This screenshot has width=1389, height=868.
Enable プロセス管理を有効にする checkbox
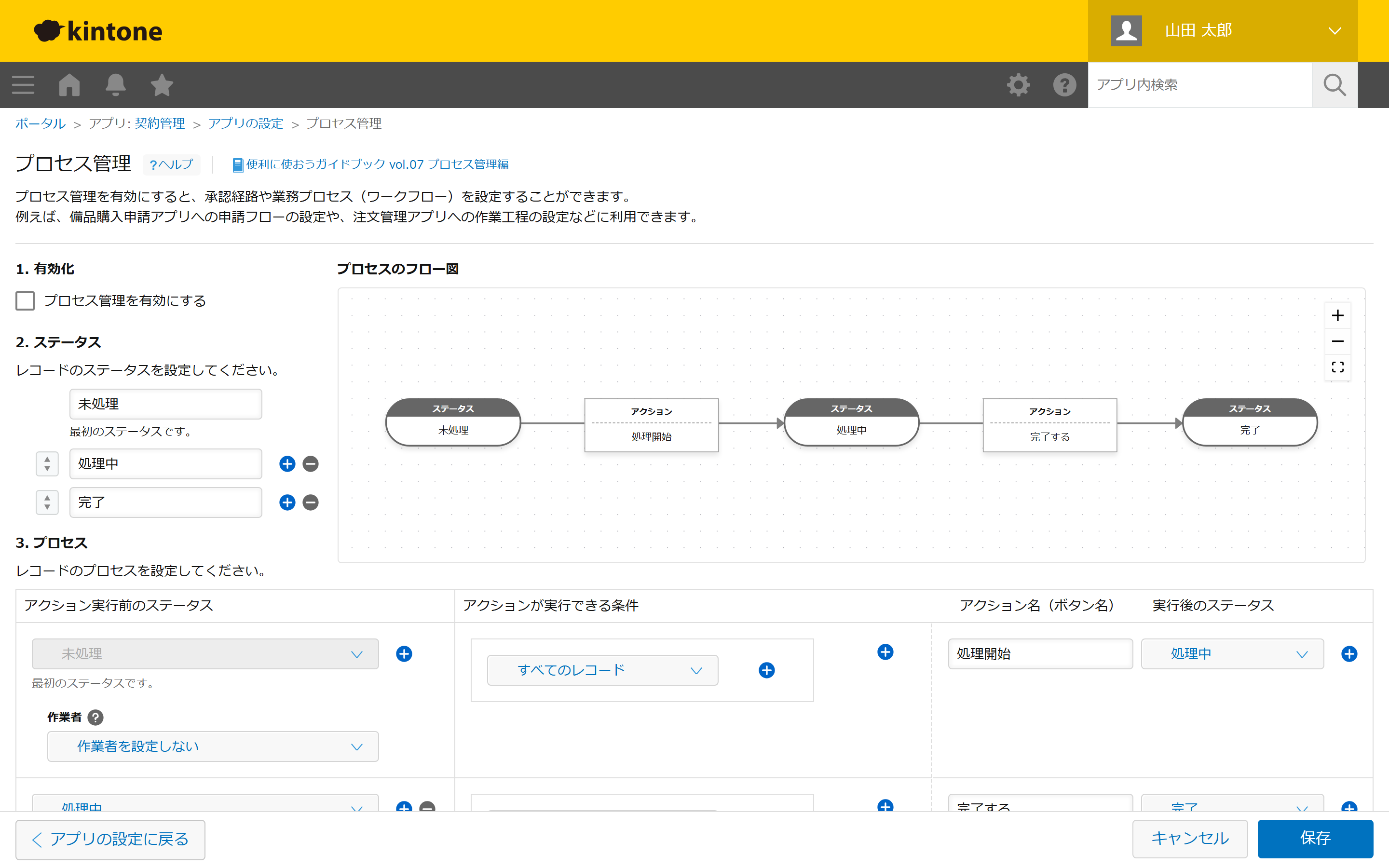pyautogui.click(x=25, y=301)
